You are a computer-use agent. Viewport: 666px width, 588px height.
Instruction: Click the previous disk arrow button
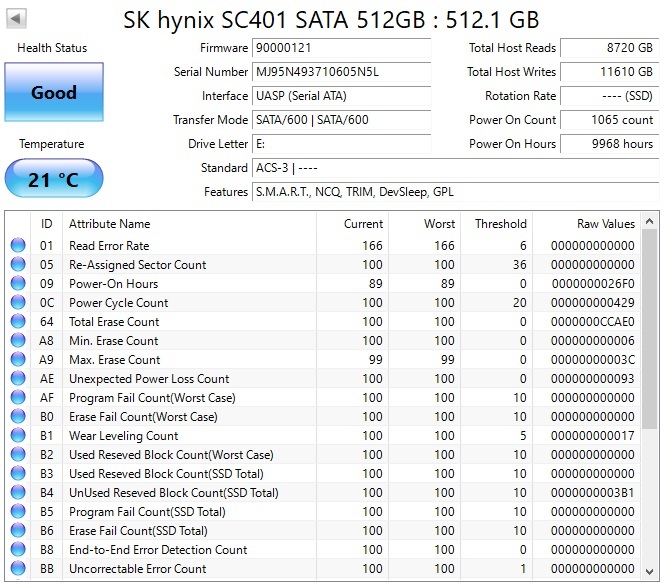click(16, 18)
